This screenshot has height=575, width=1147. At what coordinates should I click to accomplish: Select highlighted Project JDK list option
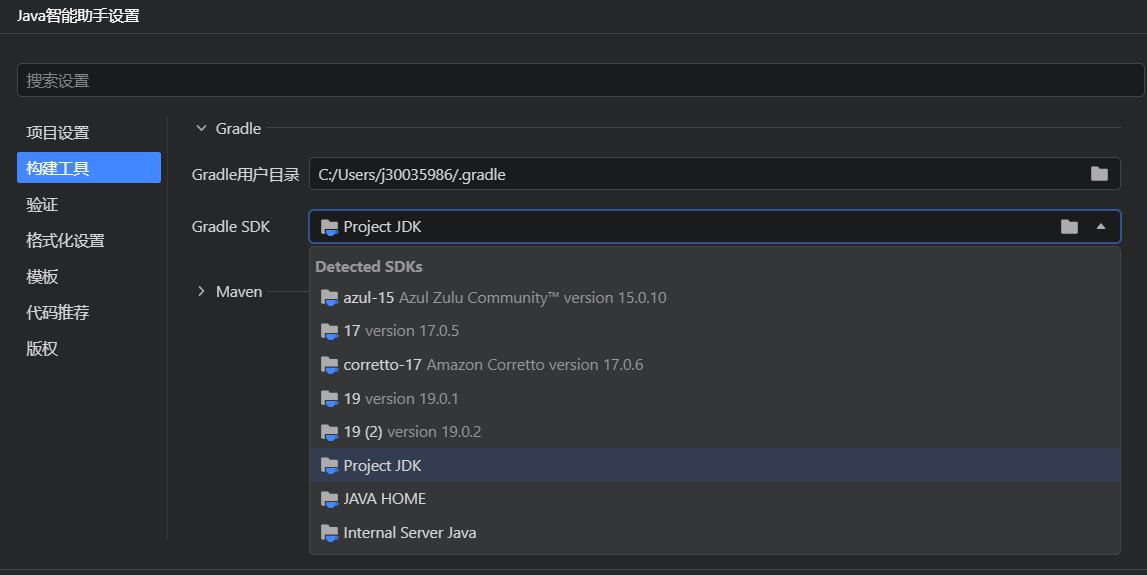click(715, 465)
